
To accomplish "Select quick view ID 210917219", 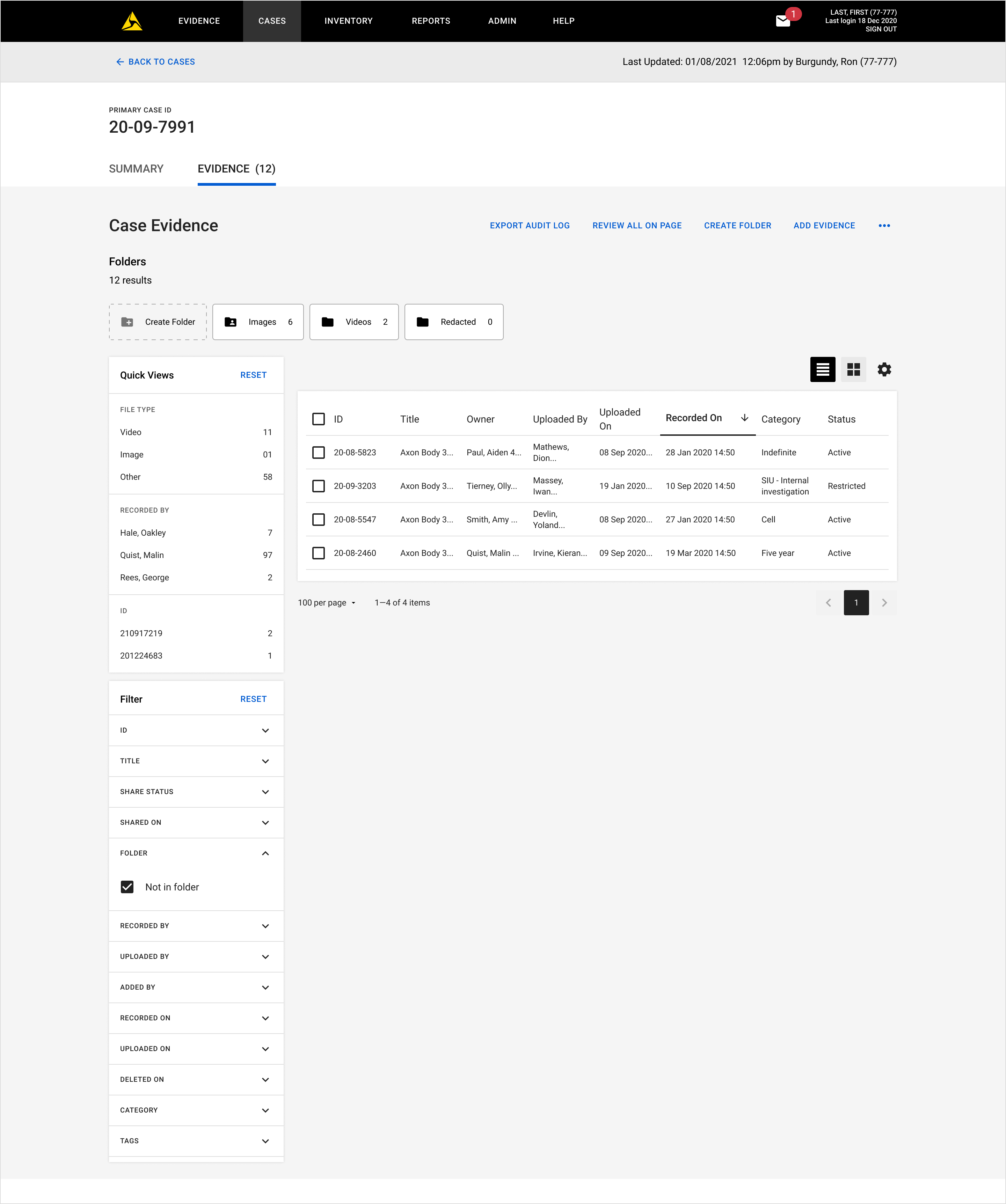I will click(196, 633).
